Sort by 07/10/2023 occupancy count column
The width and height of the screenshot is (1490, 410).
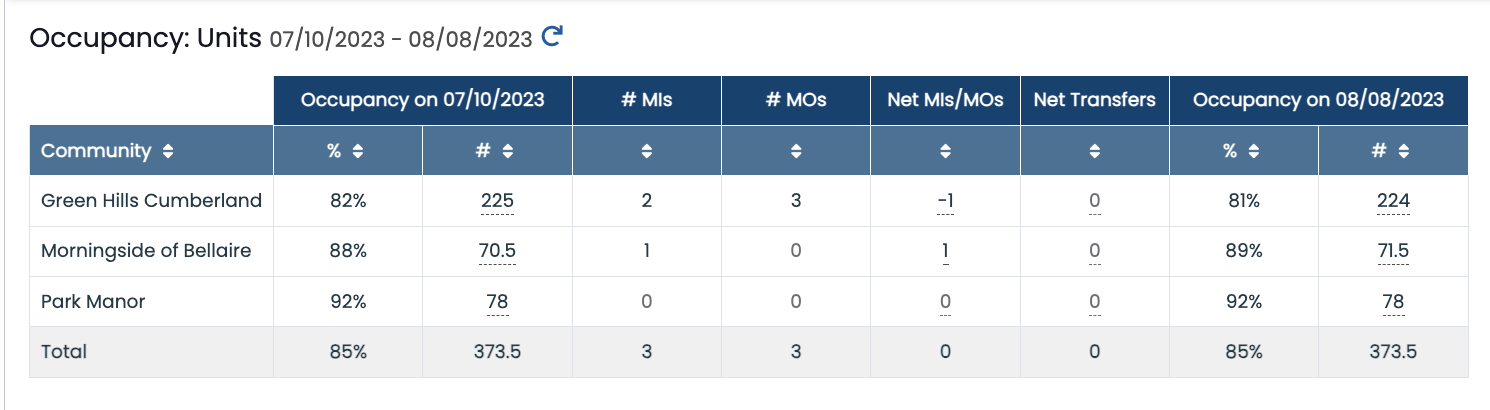508,151
